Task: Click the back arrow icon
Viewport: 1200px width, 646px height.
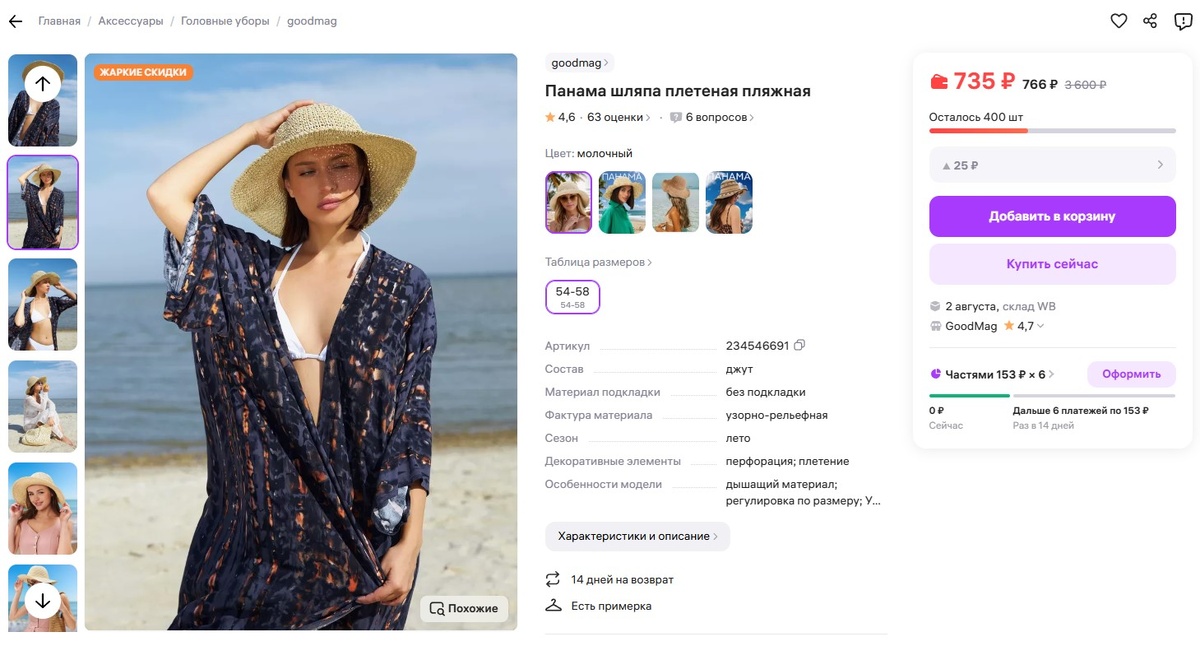Action: 15,21
